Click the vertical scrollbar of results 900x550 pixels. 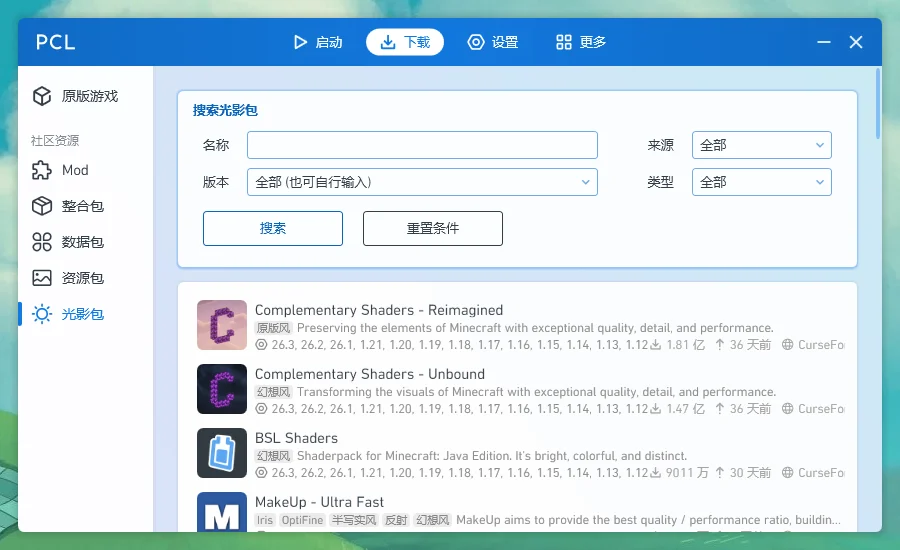pyautogui.click(x=878, y=103)
